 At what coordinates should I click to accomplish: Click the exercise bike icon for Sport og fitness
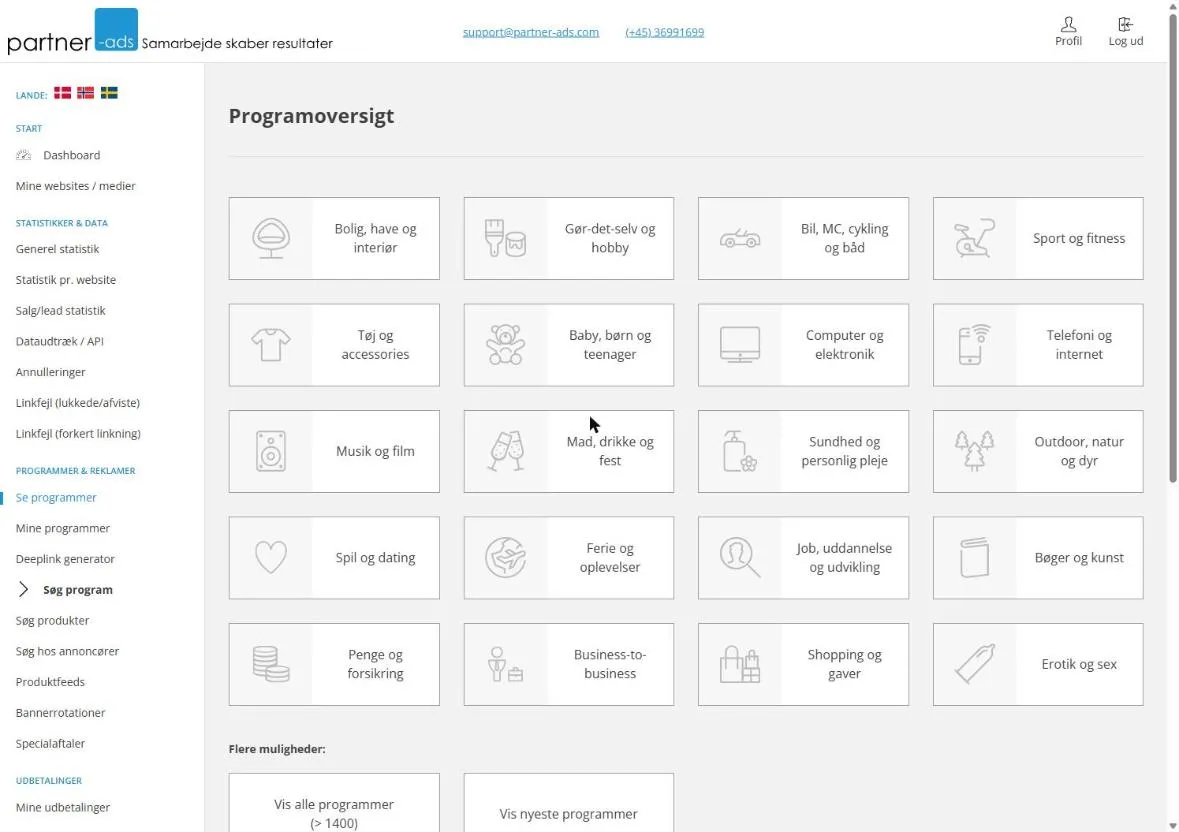pyautogui.click(x=974, y=238)
